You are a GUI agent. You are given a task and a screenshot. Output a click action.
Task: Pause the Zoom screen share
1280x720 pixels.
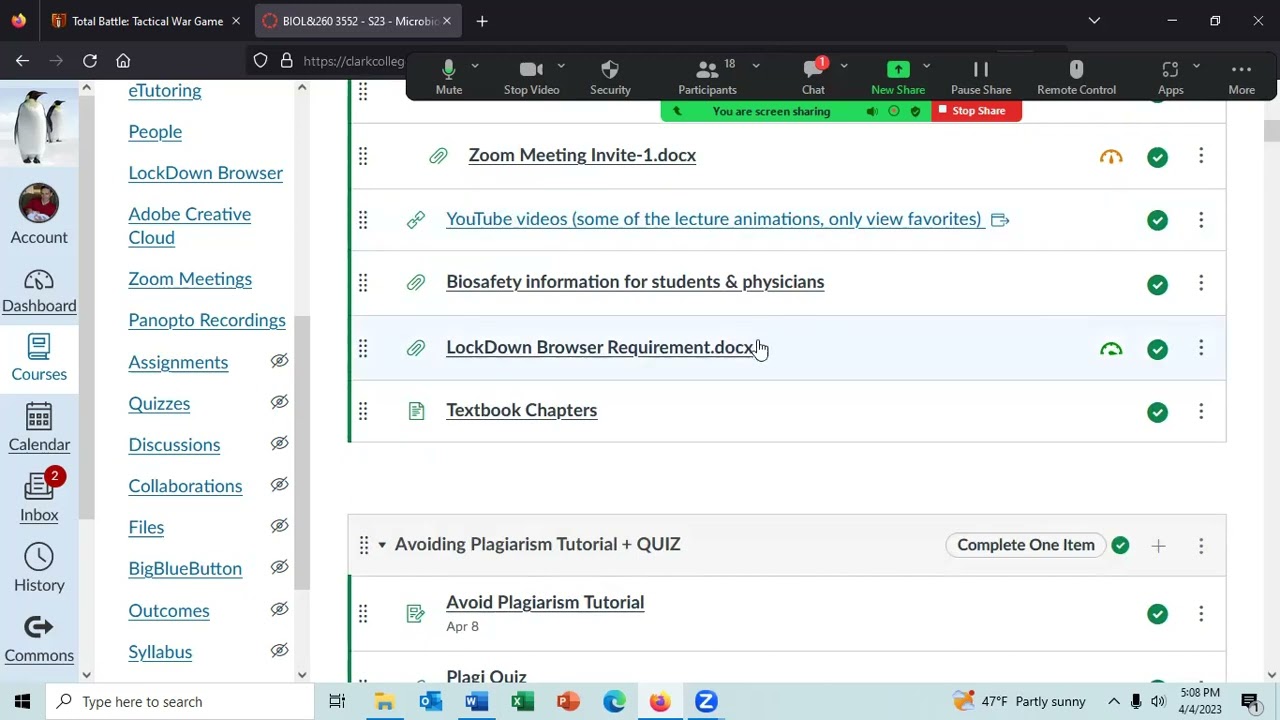(x=981, y=77)
